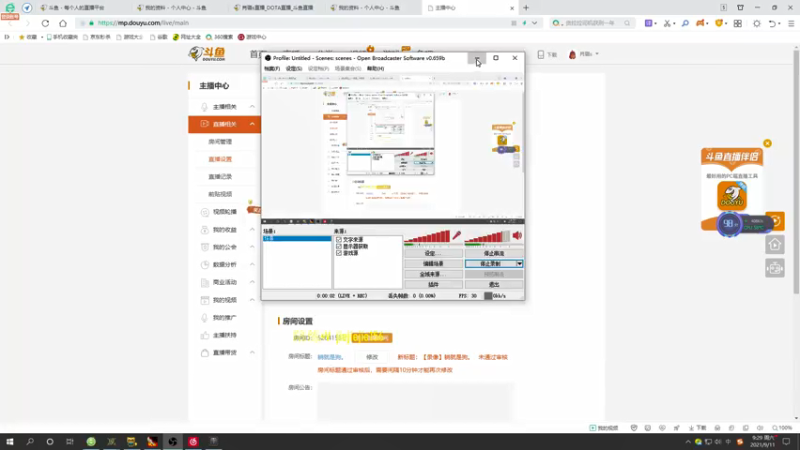This screenshot has height=450, width=800.
Task: Close the 斗鱼直播伴侣 floating ad
Action: (x=767, y=143)
